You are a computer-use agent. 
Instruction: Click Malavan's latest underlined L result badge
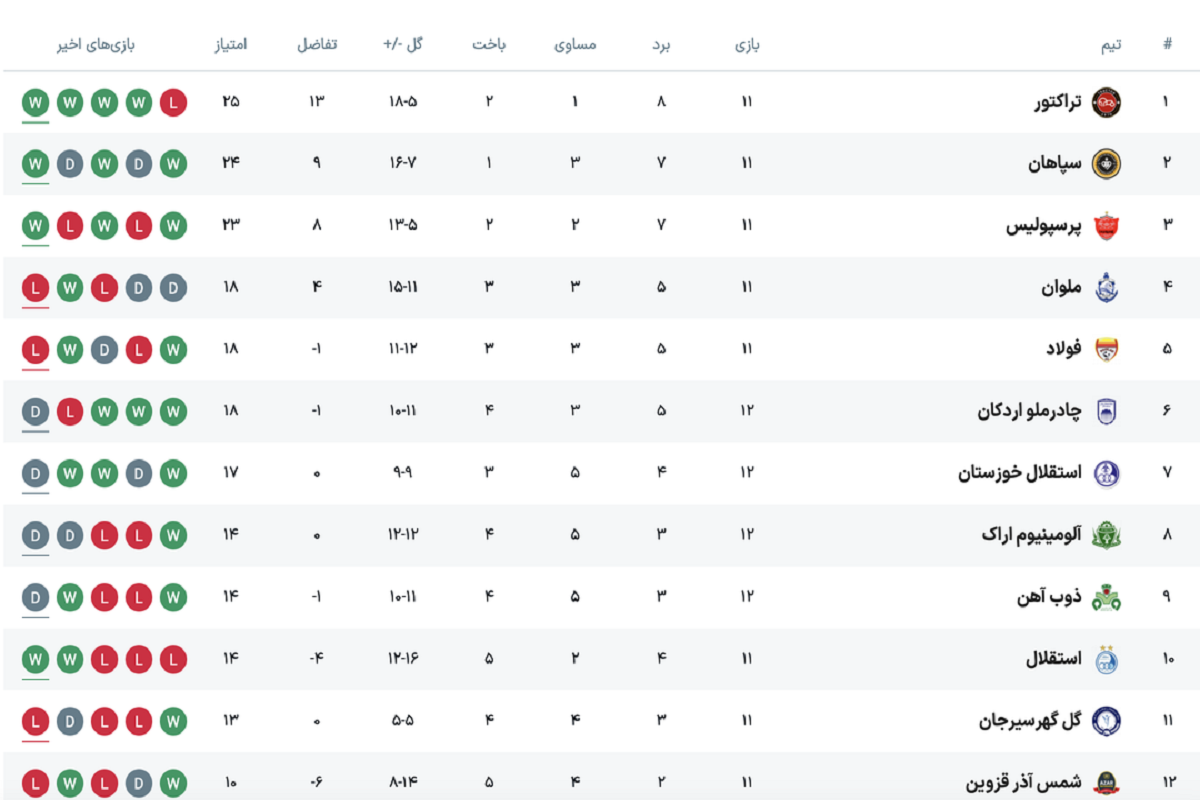(36, 288)
